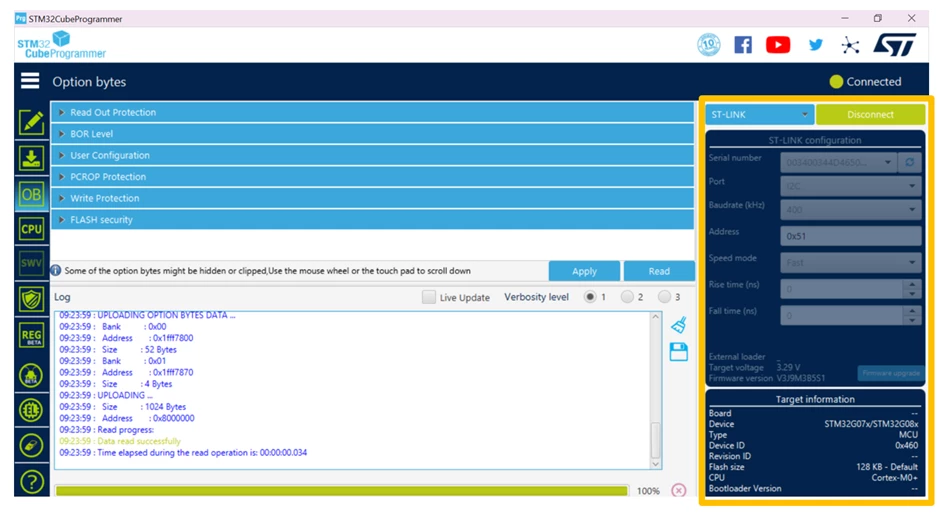Click the Firmware upgrade button

click(891, 373)
